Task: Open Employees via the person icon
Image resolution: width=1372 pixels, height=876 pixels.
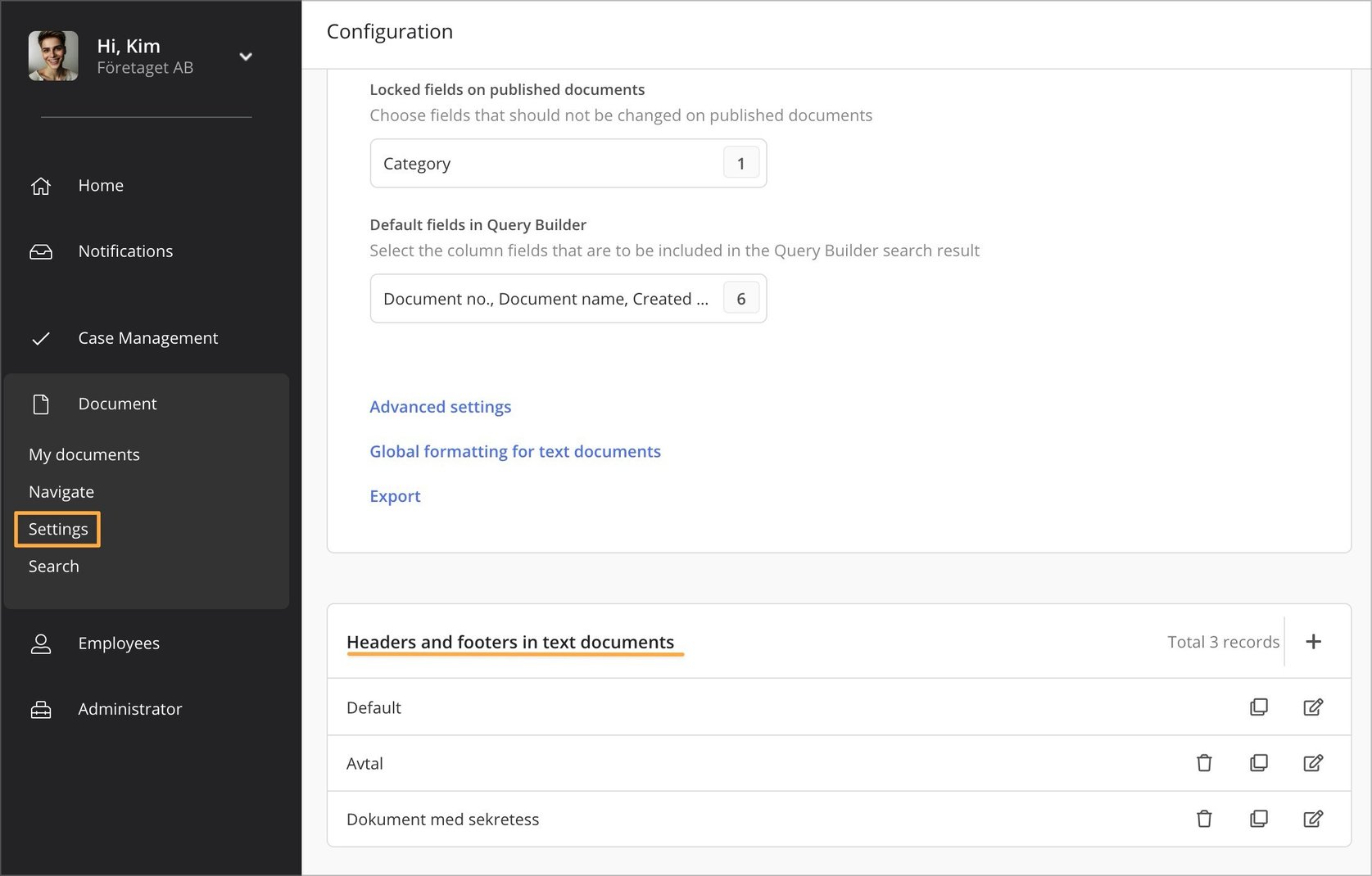Action: pyautogui.click(x=41, y=643)
